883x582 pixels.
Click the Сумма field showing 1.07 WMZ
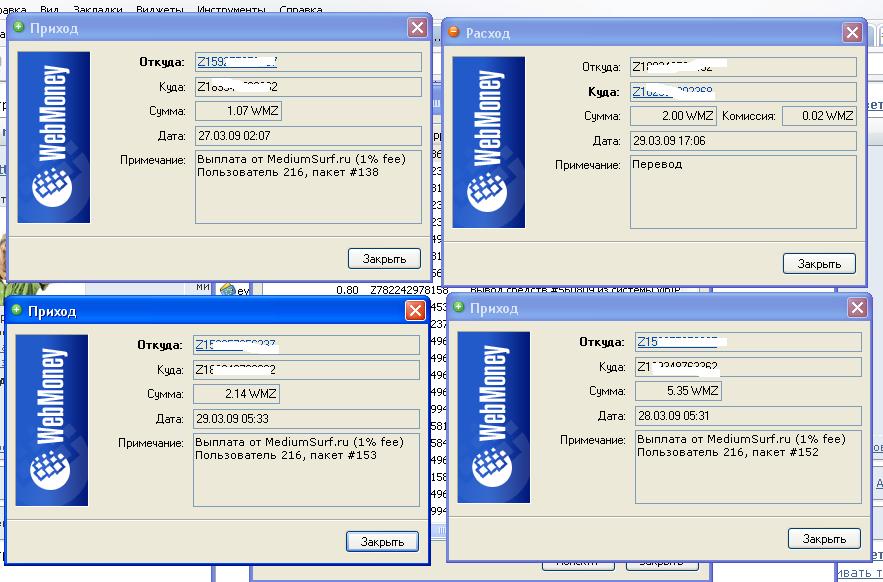point(238,111)
